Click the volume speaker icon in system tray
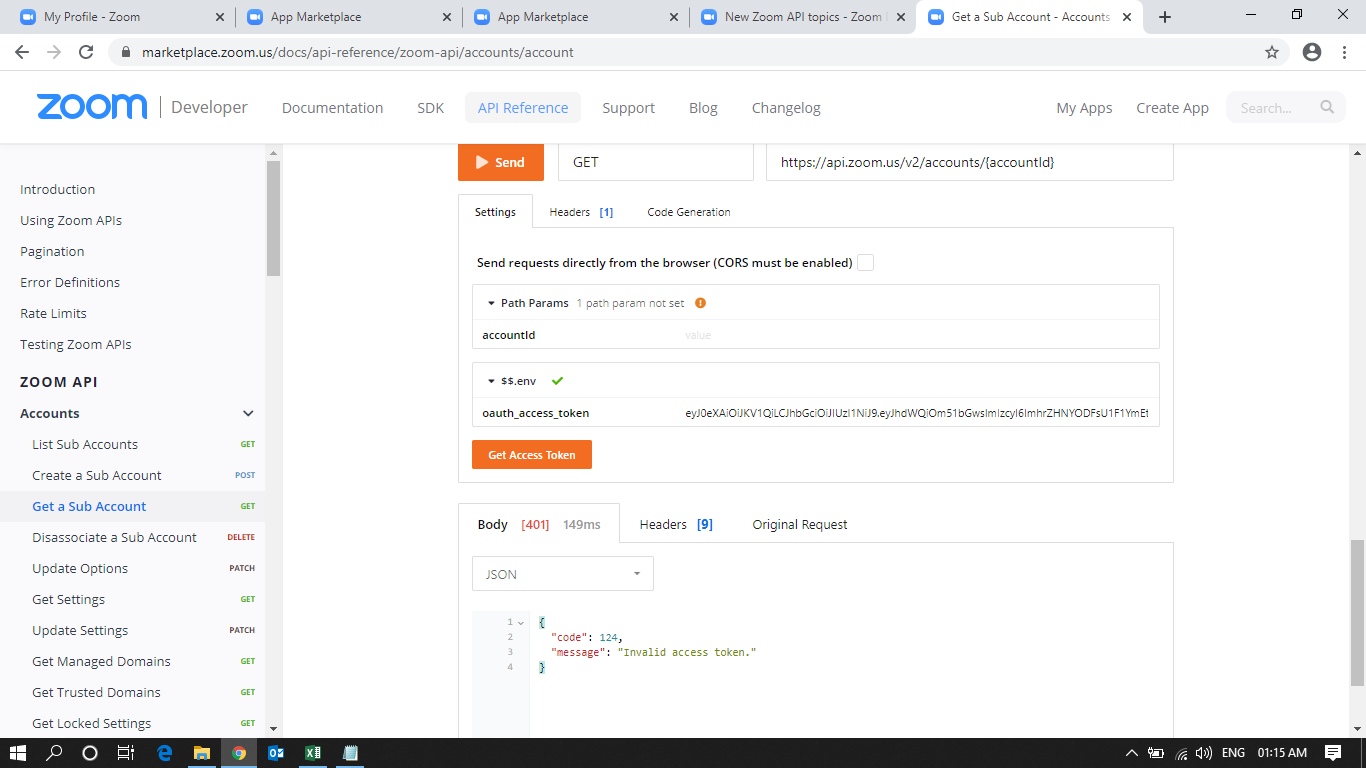The image size is (1366, 768). pos(1203,753)
